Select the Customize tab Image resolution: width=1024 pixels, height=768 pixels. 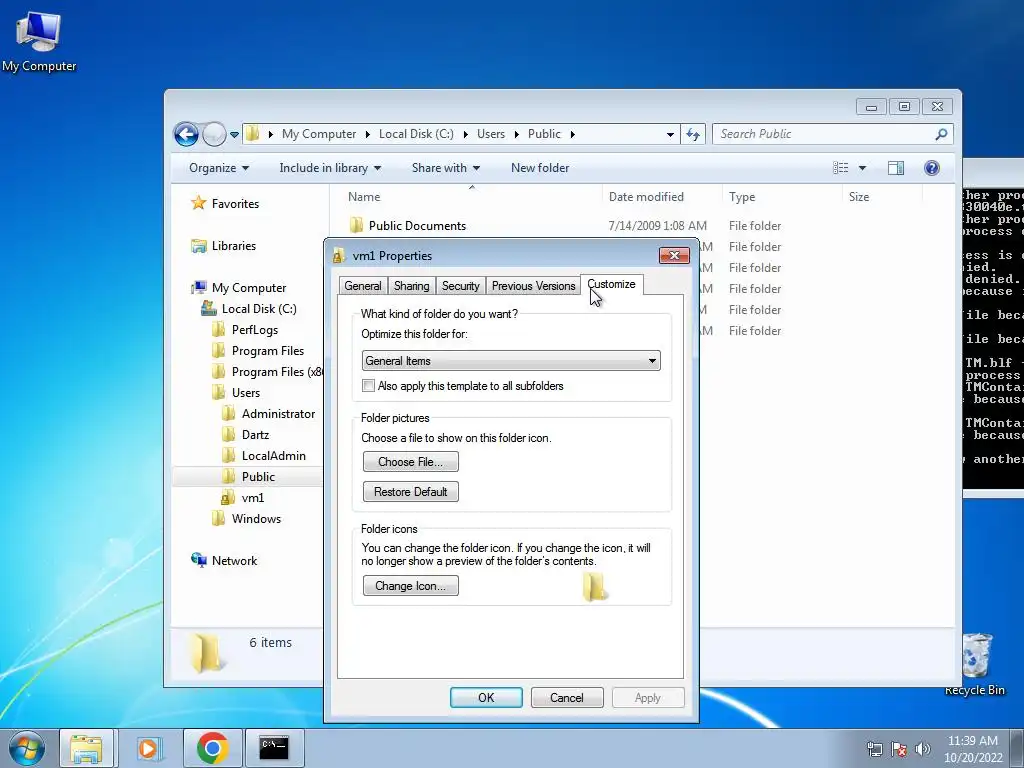pyautogui.click(x=611, y=284)
